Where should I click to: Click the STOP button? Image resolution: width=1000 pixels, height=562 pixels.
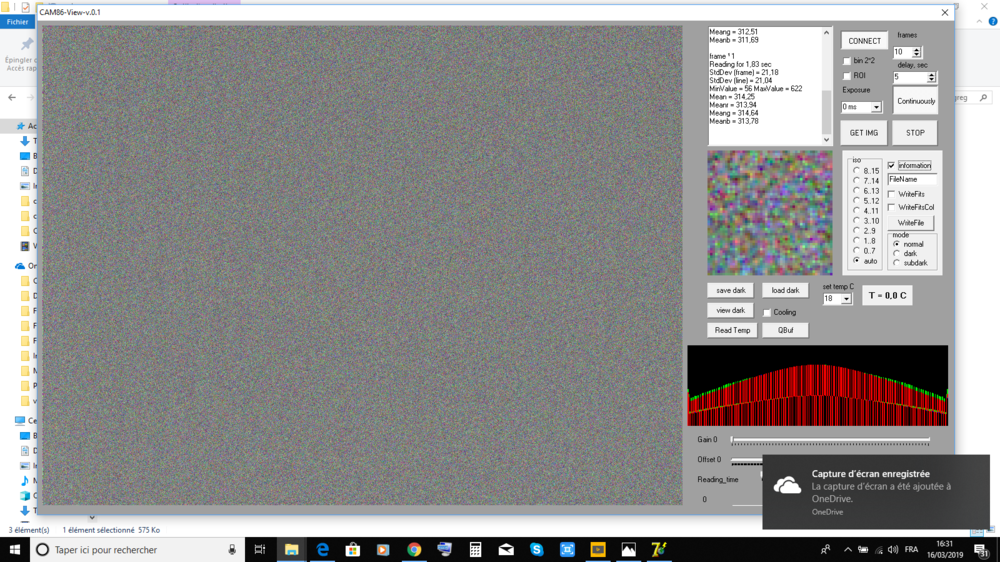[x=915, y=133]
